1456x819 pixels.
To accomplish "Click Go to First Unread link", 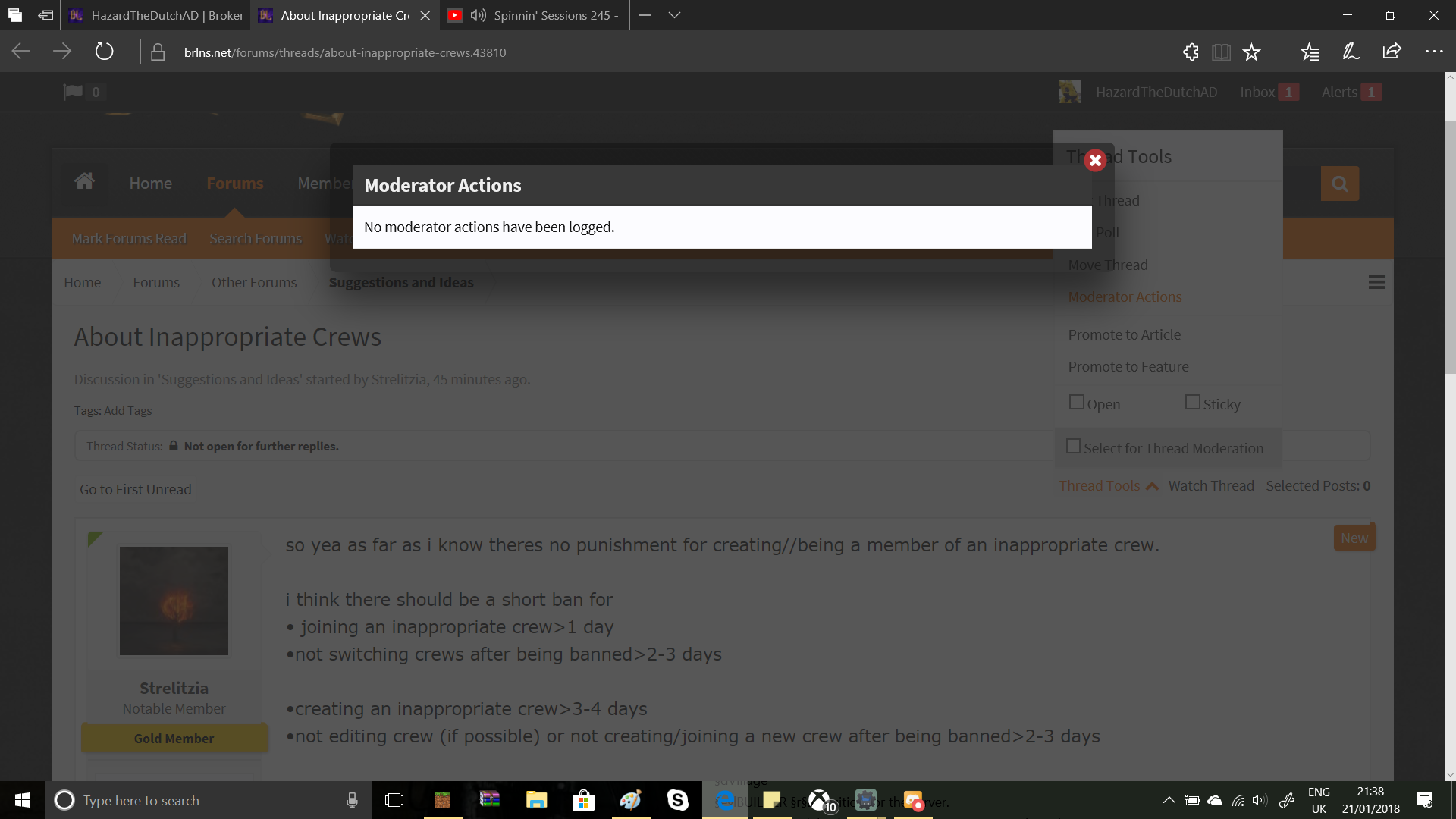I will pos(136,489).
